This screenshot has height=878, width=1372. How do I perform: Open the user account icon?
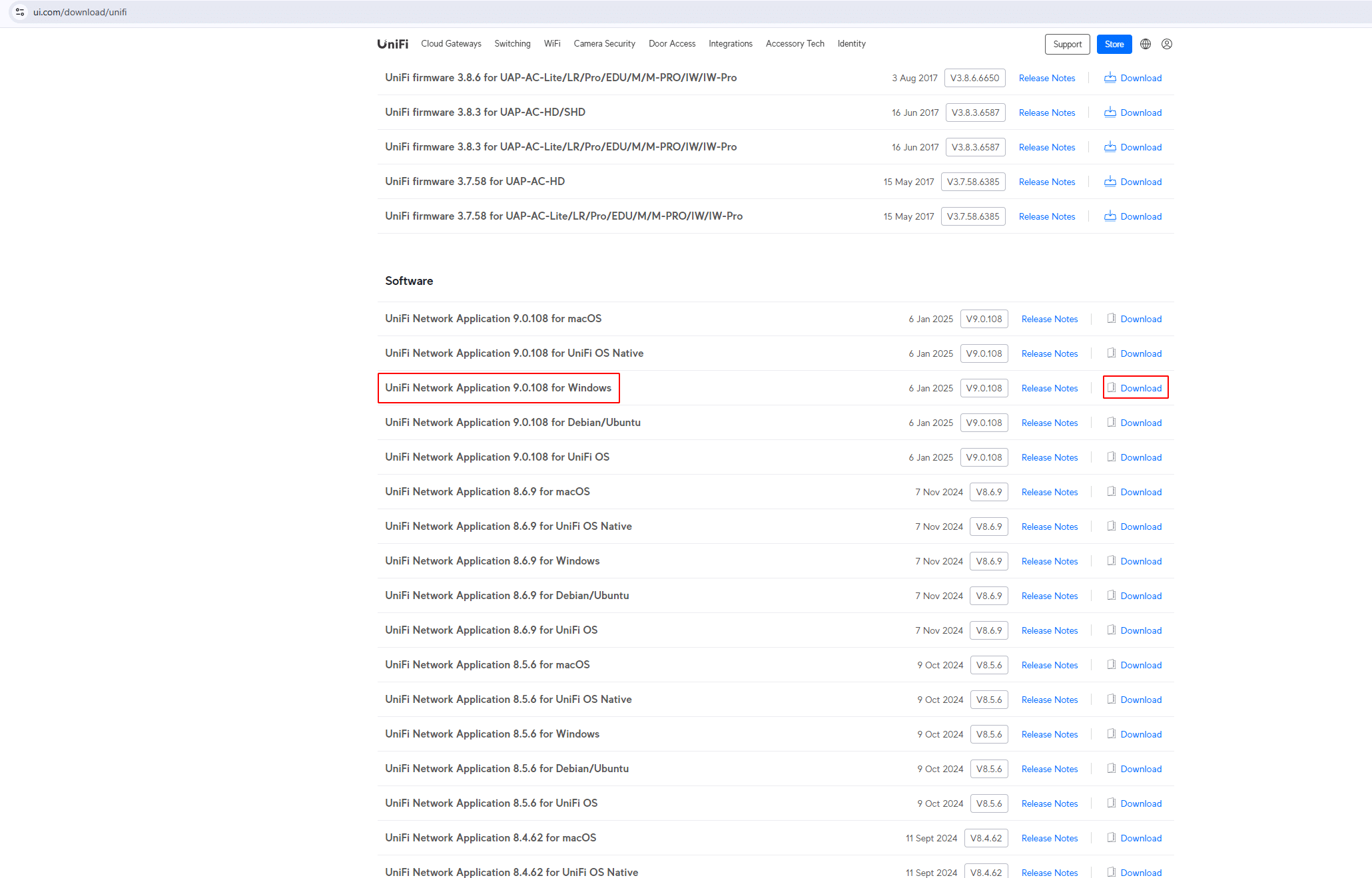click(x=1167, y=44)
